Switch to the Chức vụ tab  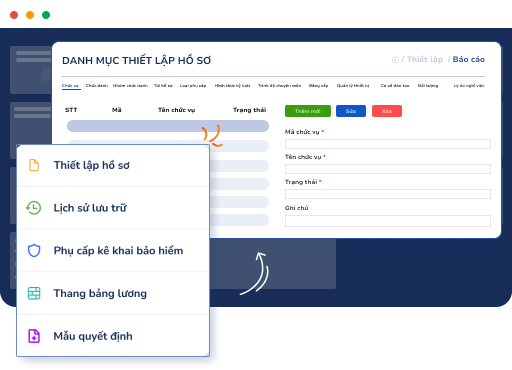point(70,86)
